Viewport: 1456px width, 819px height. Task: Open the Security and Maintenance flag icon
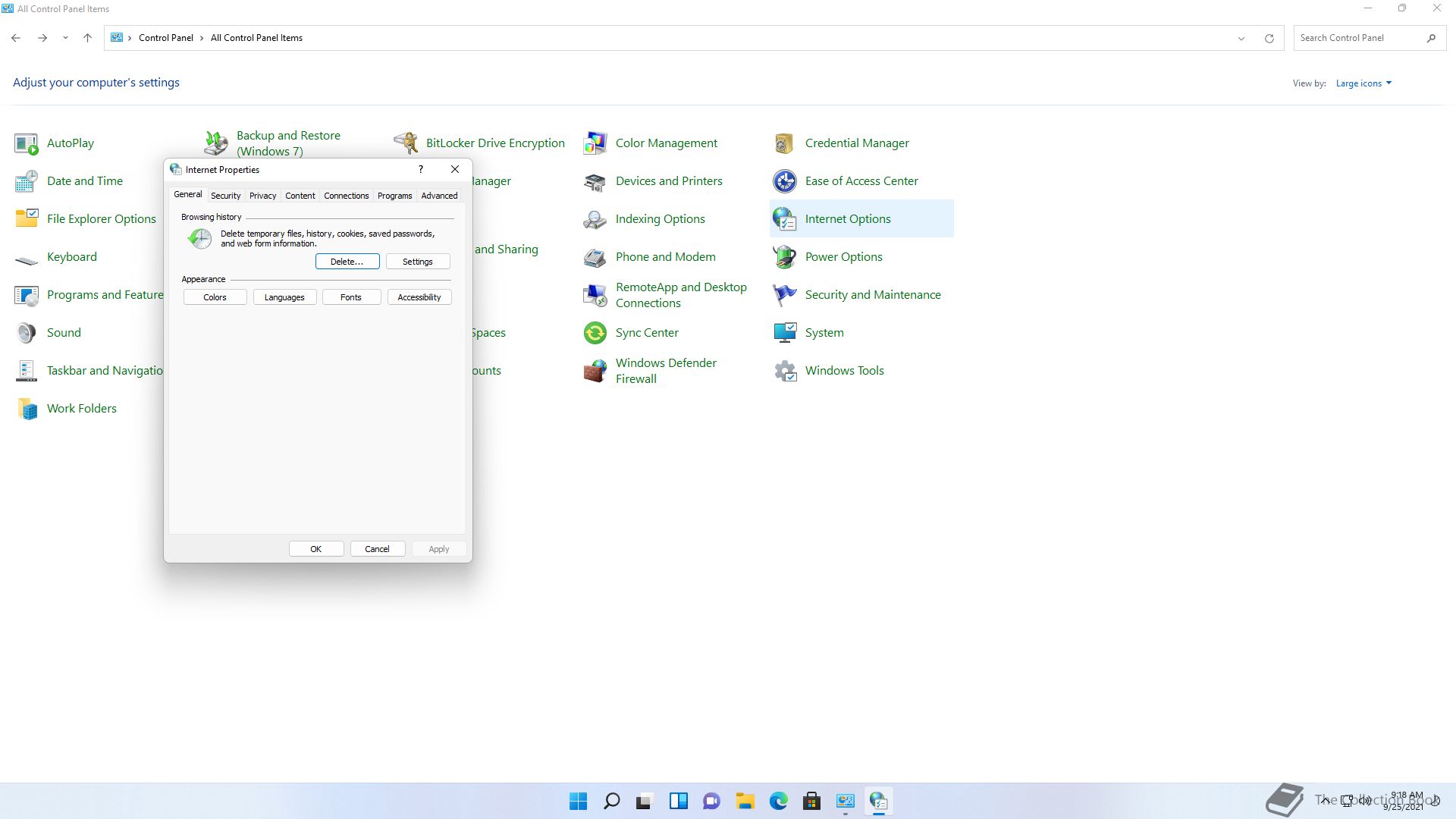tap(785, 295)
